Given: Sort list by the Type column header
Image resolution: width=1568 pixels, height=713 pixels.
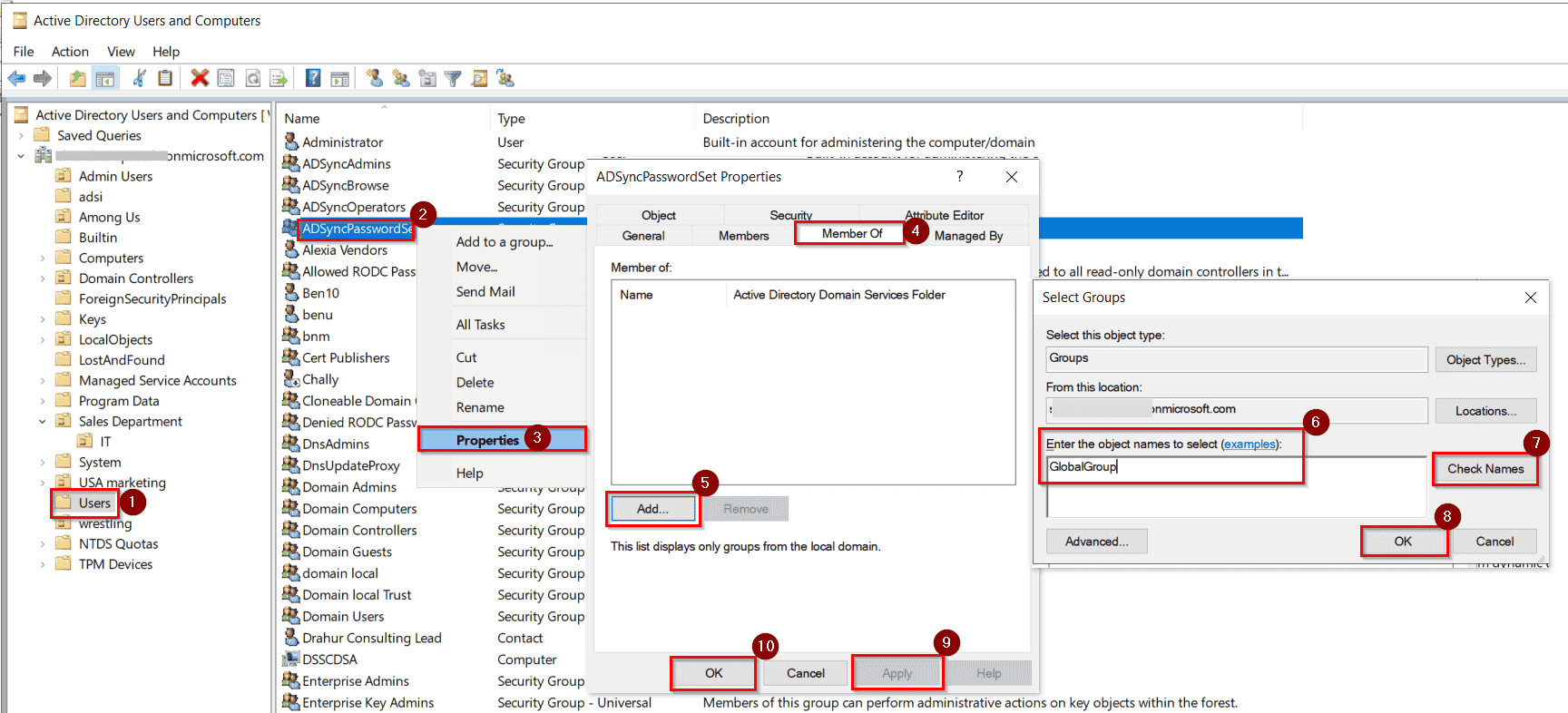Looking at the screenshot, I should 593,119.
